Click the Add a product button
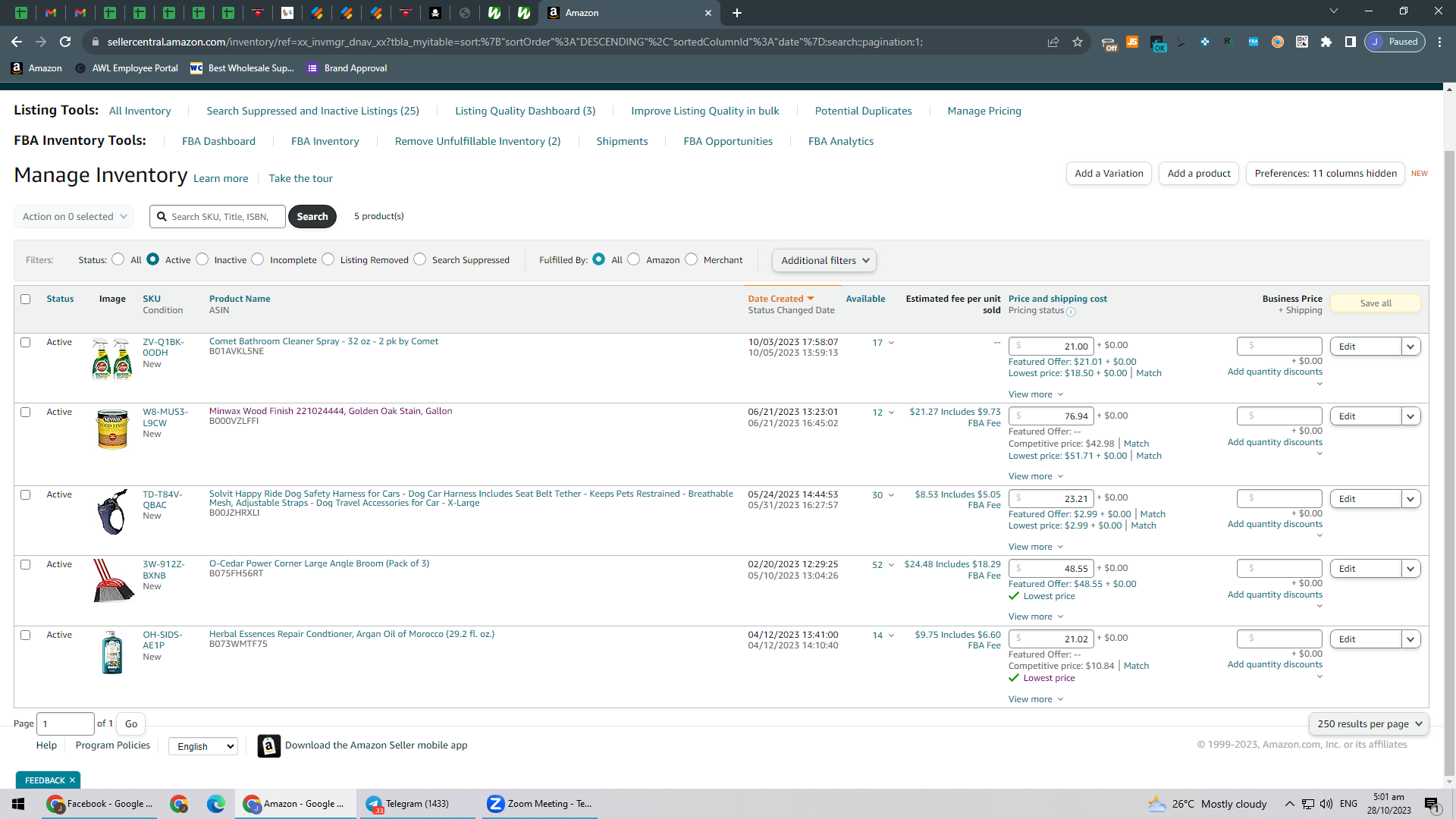 tap(1199, 174)
